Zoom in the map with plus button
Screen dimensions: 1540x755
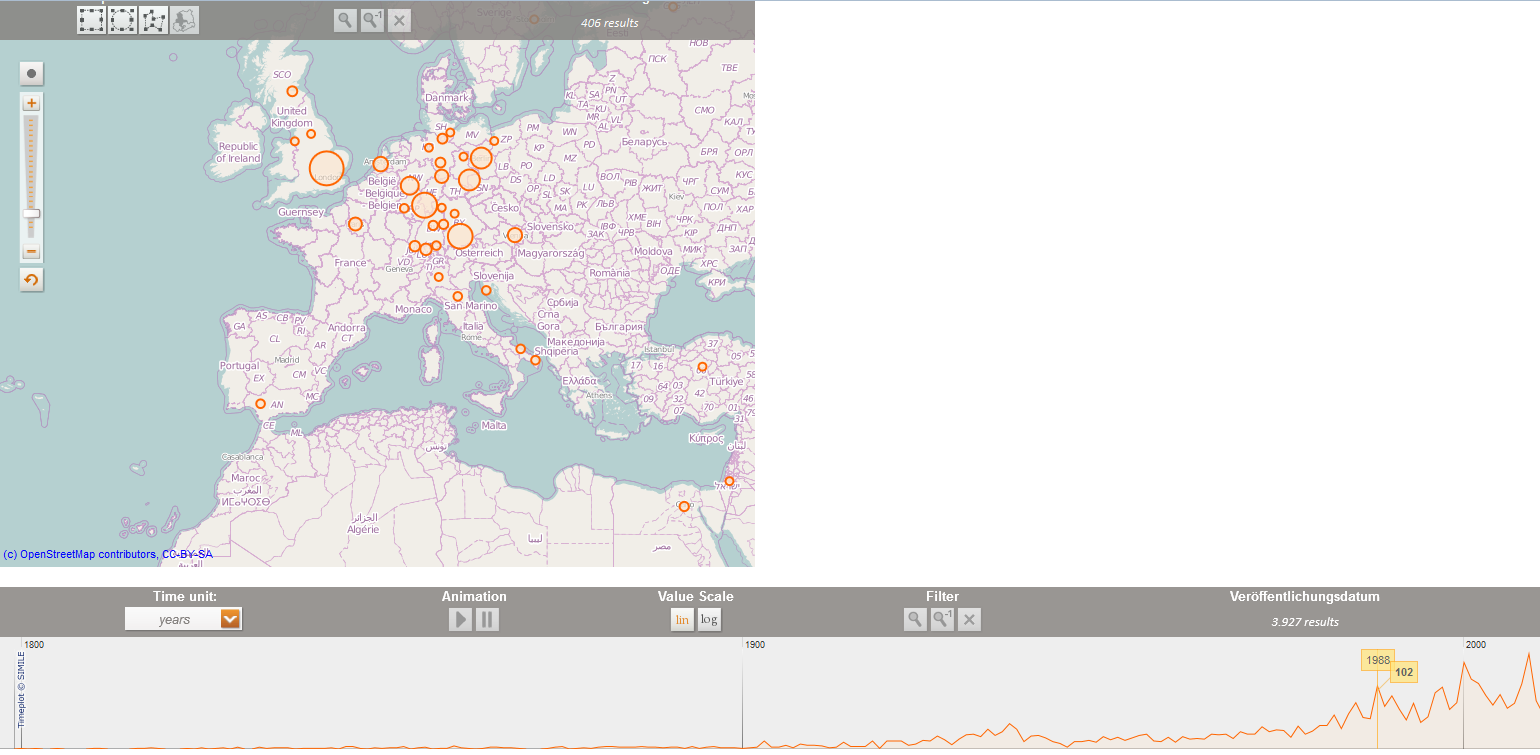click(x=32, y=103)
